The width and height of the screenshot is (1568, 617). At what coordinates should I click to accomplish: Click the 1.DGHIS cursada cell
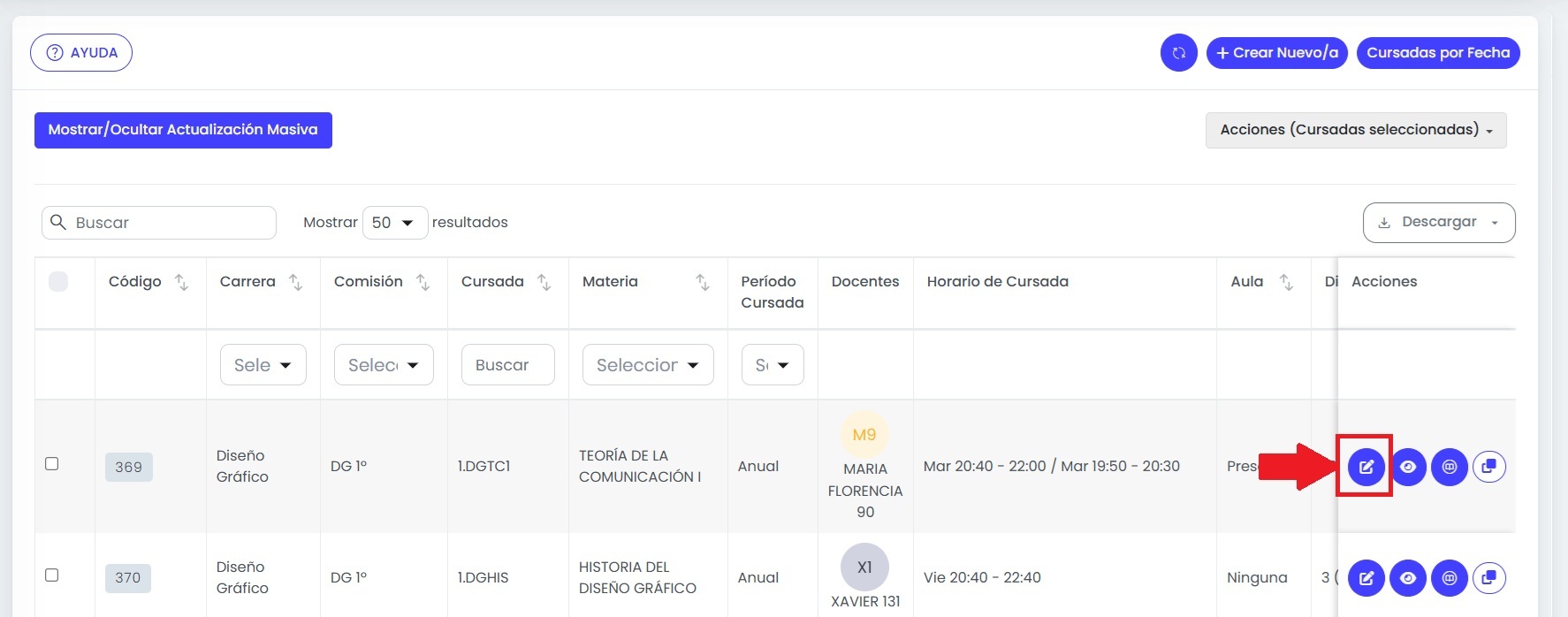point(483,577)
